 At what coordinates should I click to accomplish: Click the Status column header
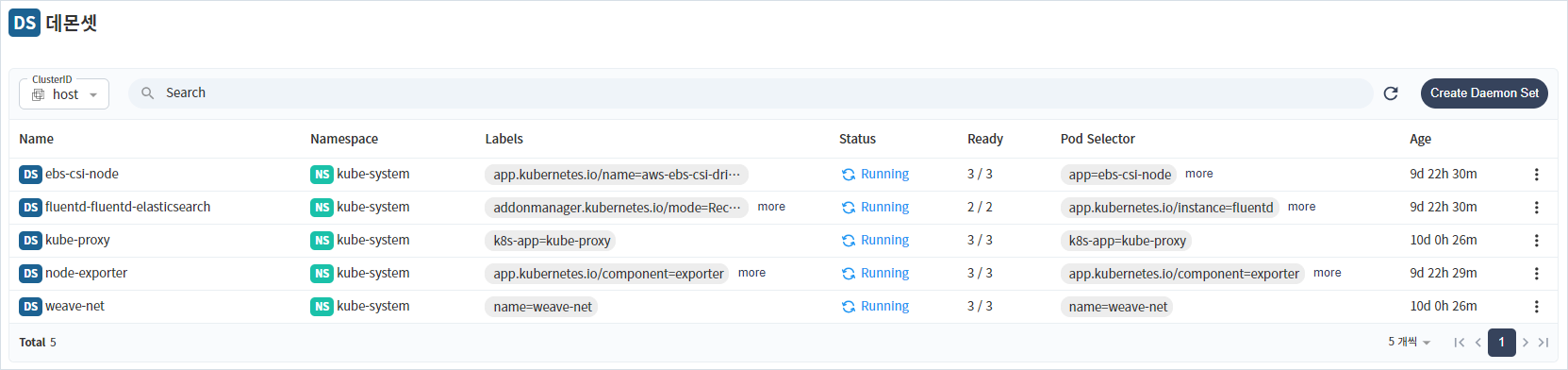pos(857,139)
